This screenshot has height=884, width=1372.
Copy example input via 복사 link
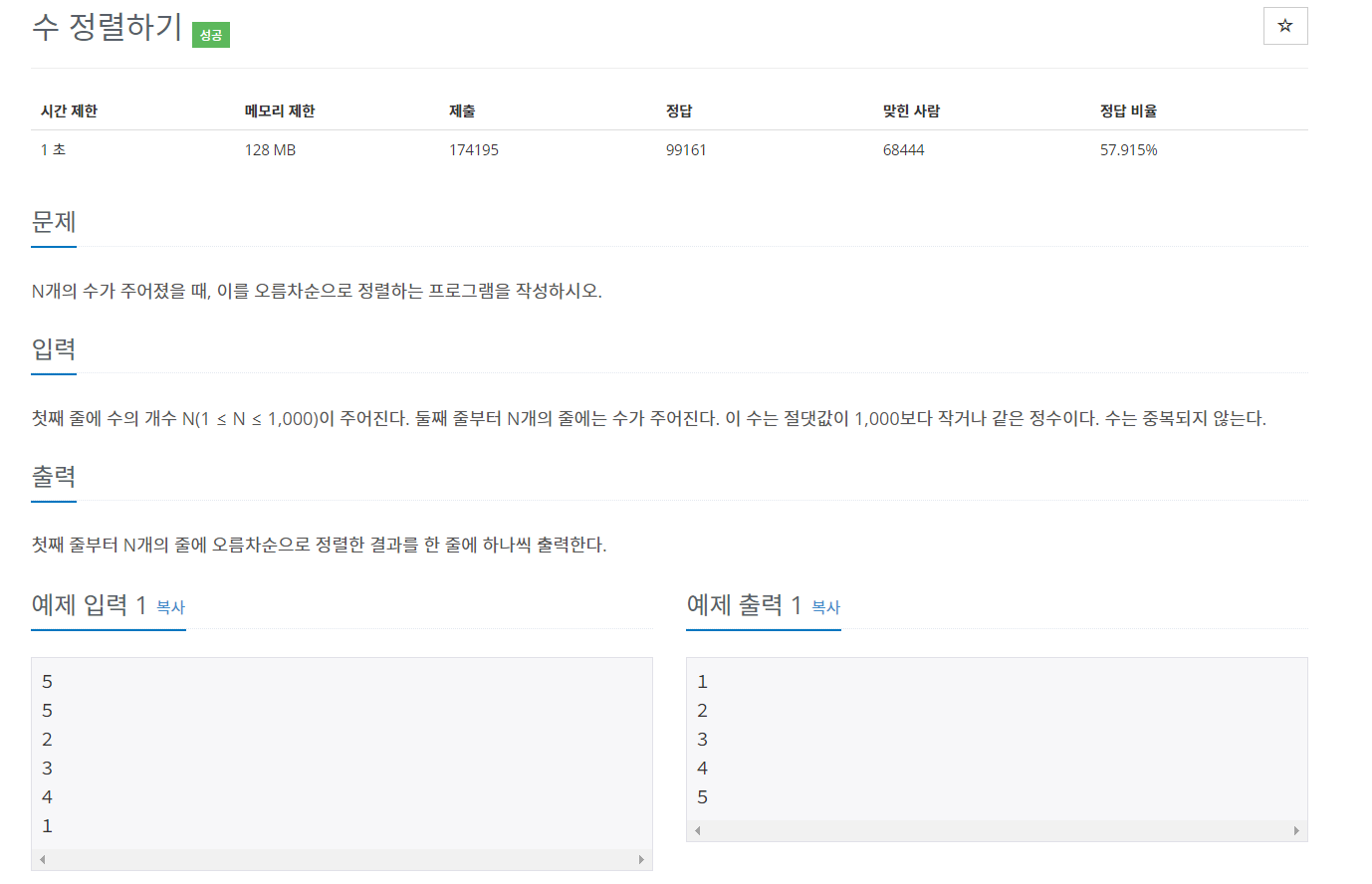coord(171,606)
